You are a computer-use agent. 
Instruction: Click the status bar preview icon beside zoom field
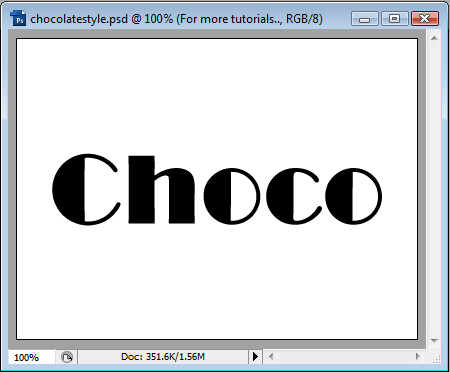pos(67,357)
